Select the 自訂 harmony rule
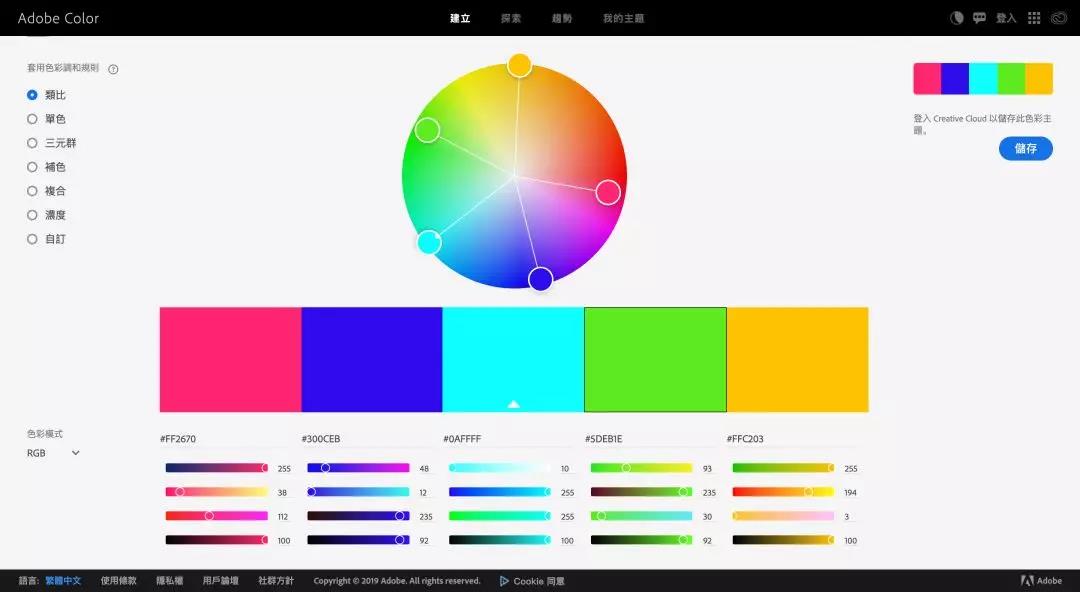Image resolution: width=1080 pixels, height=592 pixels. (46, 239)
